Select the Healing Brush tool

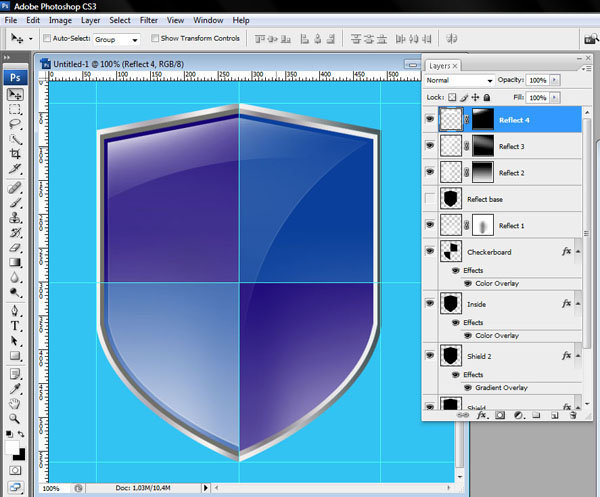pos(15,188)
